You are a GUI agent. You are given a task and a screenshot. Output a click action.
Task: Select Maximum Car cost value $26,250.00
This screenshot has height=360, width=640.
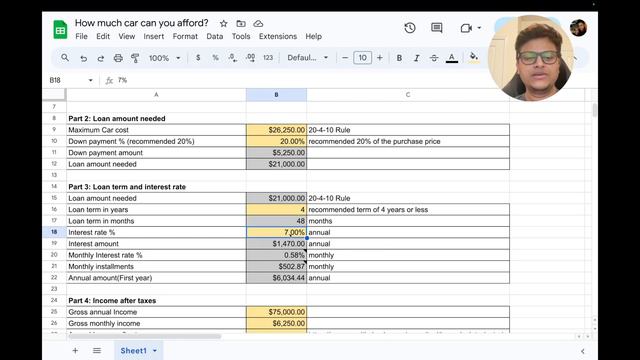(x=276, y=130)
